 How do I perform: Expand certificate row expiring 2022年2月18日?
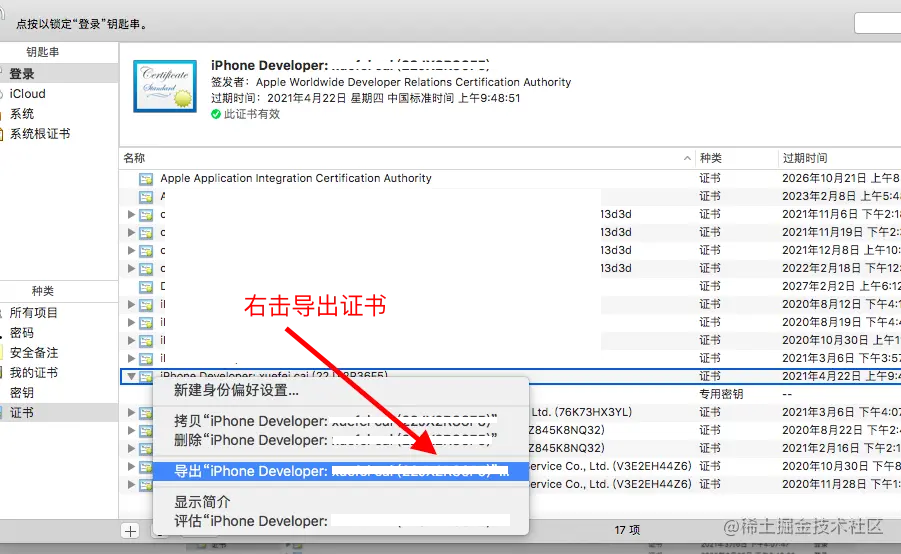[x=131, y=268]
